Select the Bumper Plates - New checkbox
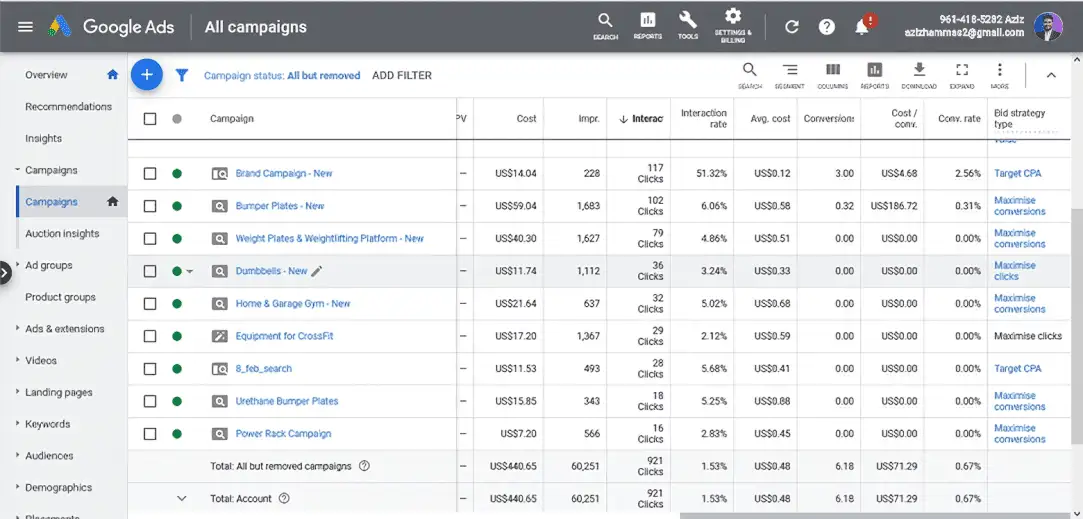 (150, 206)
